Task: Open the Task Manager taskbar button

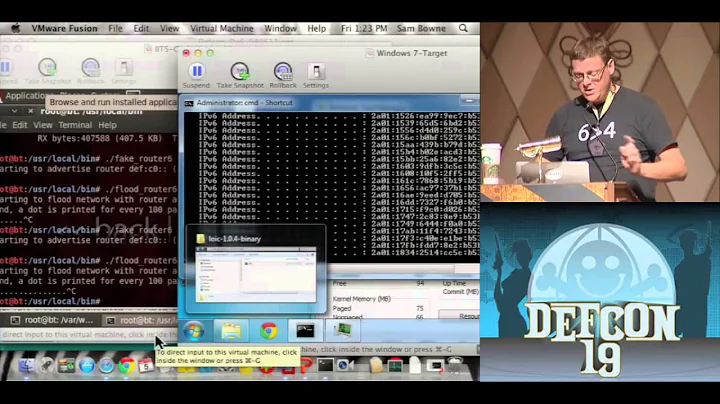Action: click(343, 331)
